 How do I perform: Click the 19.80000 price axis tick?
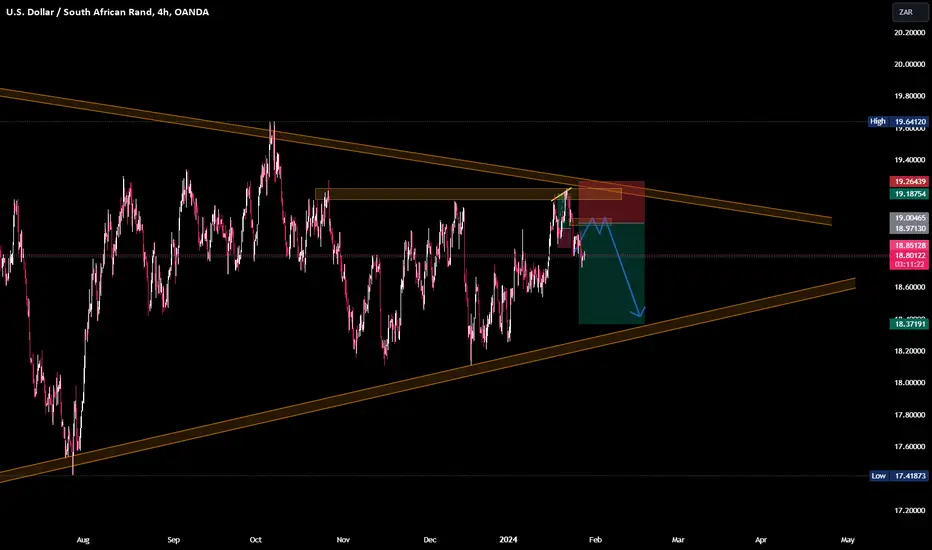(x=909, y=96)
